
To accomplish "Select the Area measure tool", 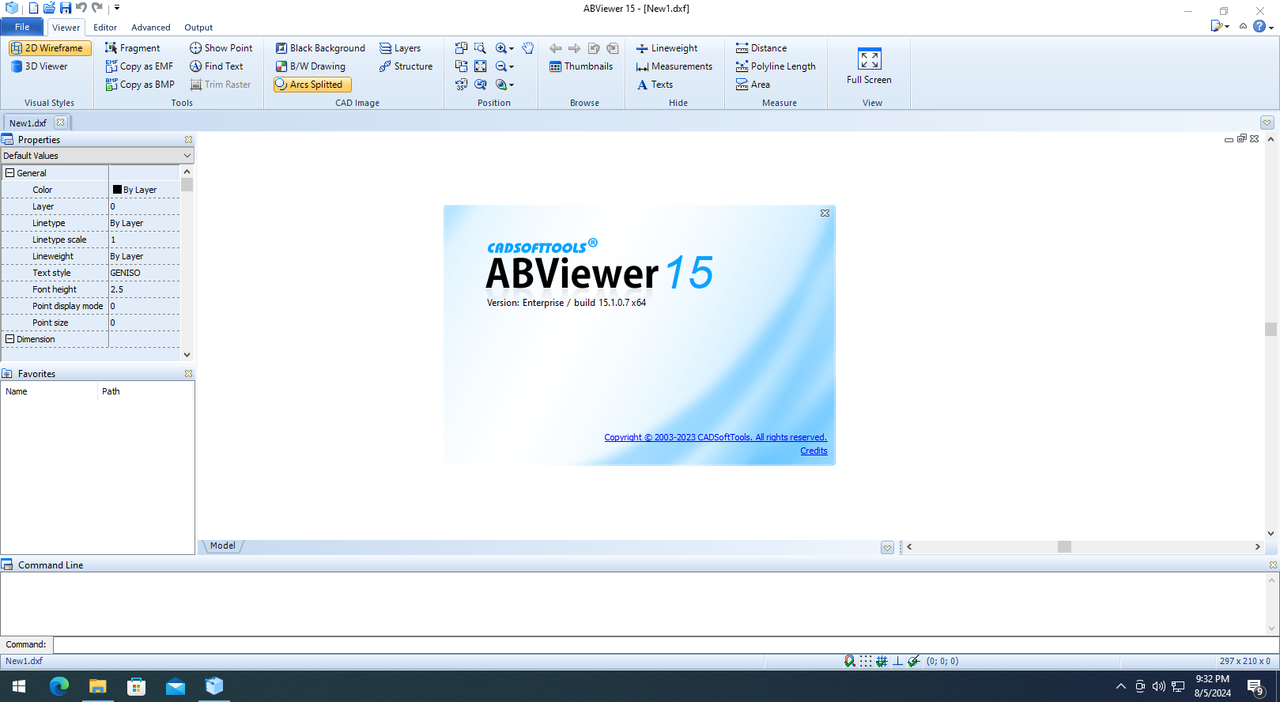I will (752, 85).
